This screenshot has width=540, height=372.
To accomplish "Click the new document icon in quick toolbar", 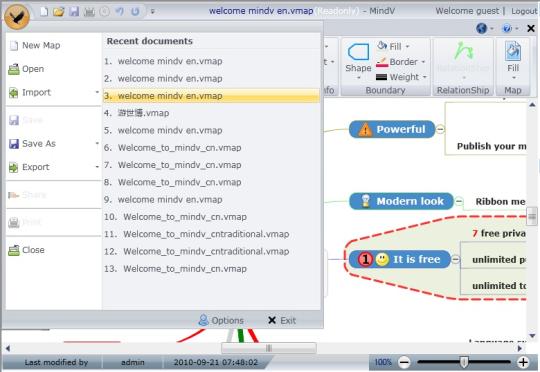I will (x=44, y=12).
